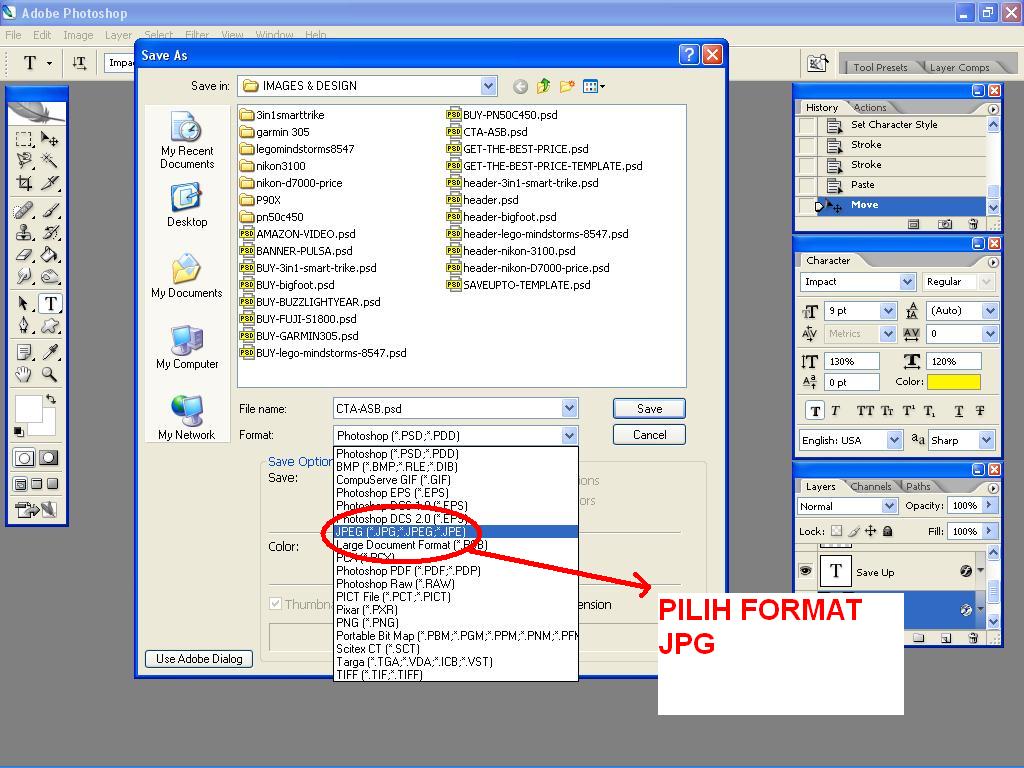Select the Horizontal Type tool in toolbox
This screenshot has height=768, width=1024.
[x=50, y=303]
